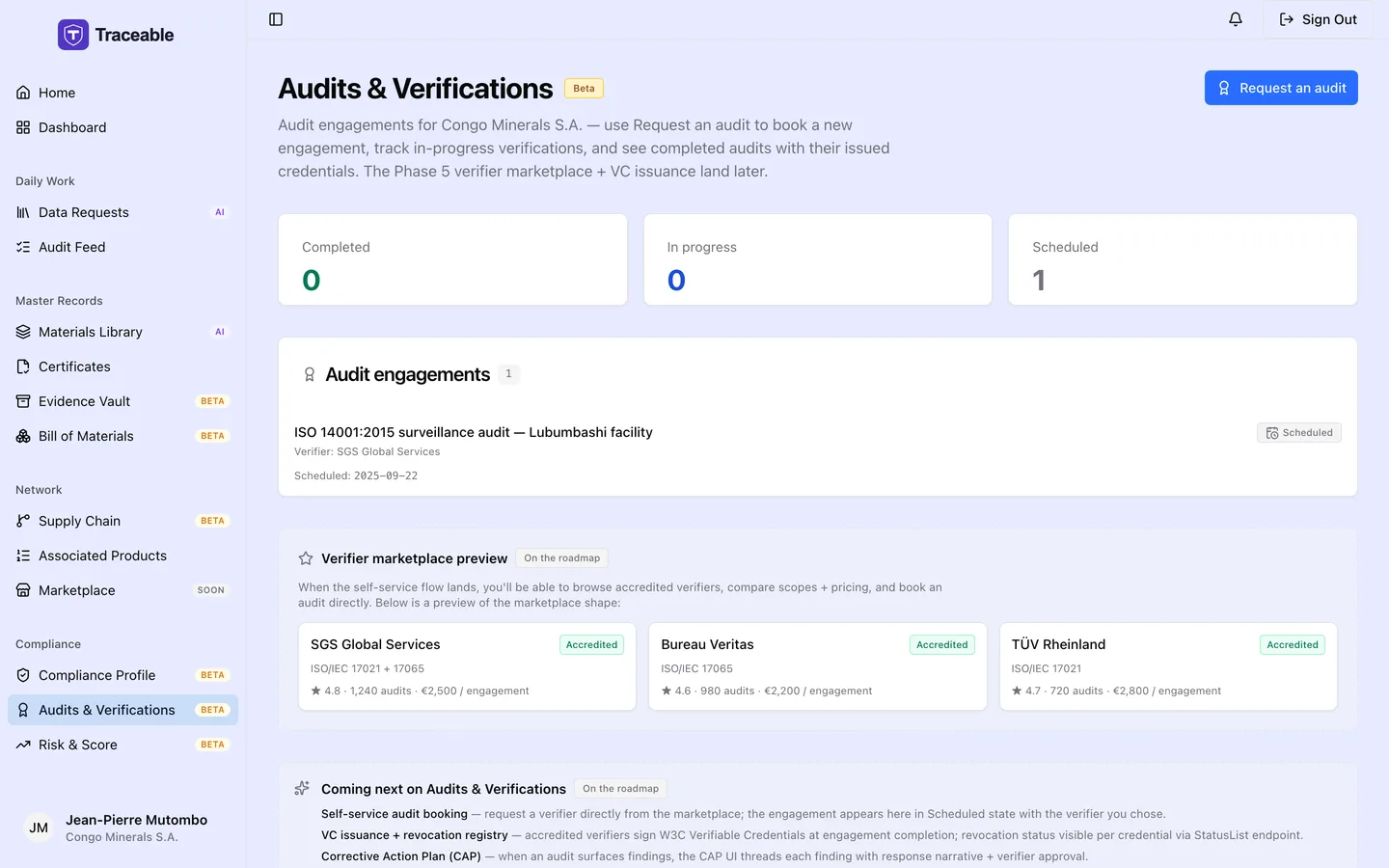Click the Associated Products list icon
This screenshot has width=1389, height=868.
pos(23,556)
